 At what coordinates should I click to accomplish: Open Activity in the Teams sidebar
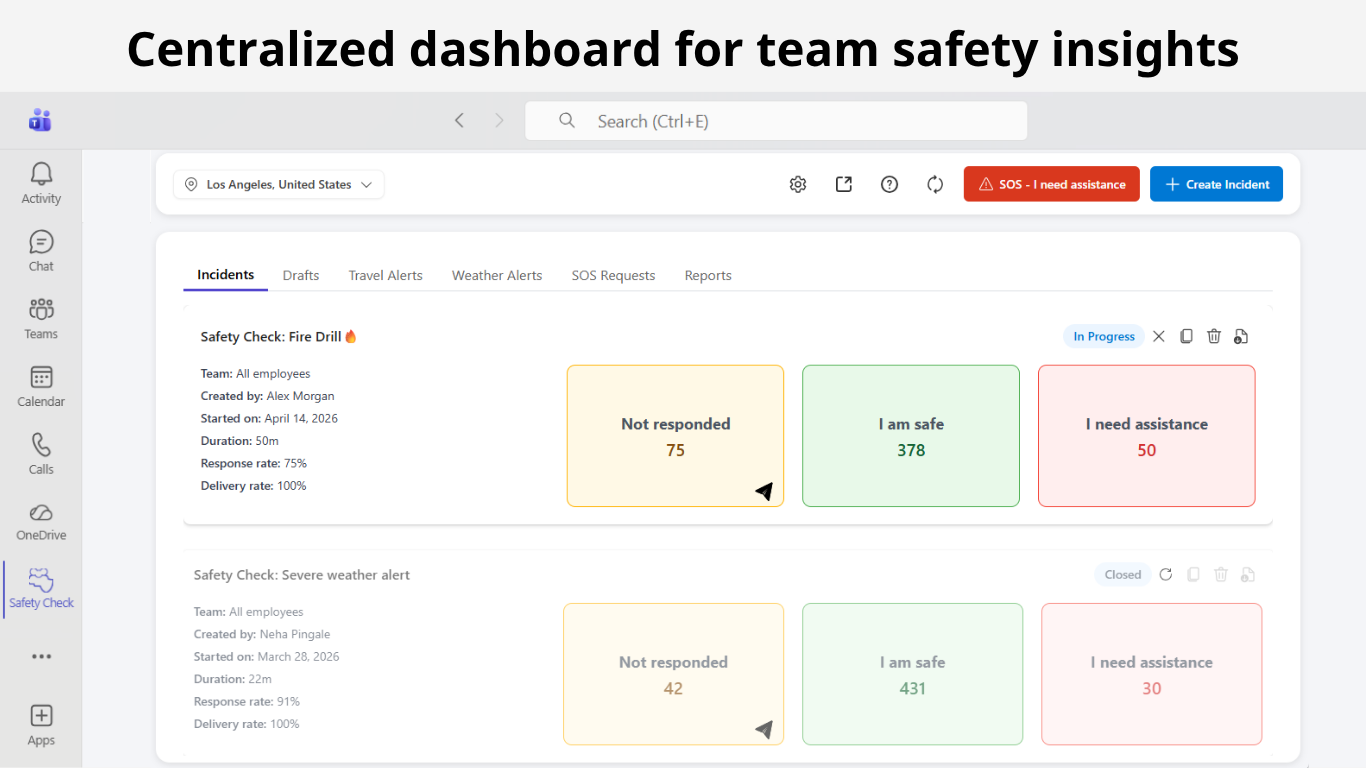(x=41, y=183)
